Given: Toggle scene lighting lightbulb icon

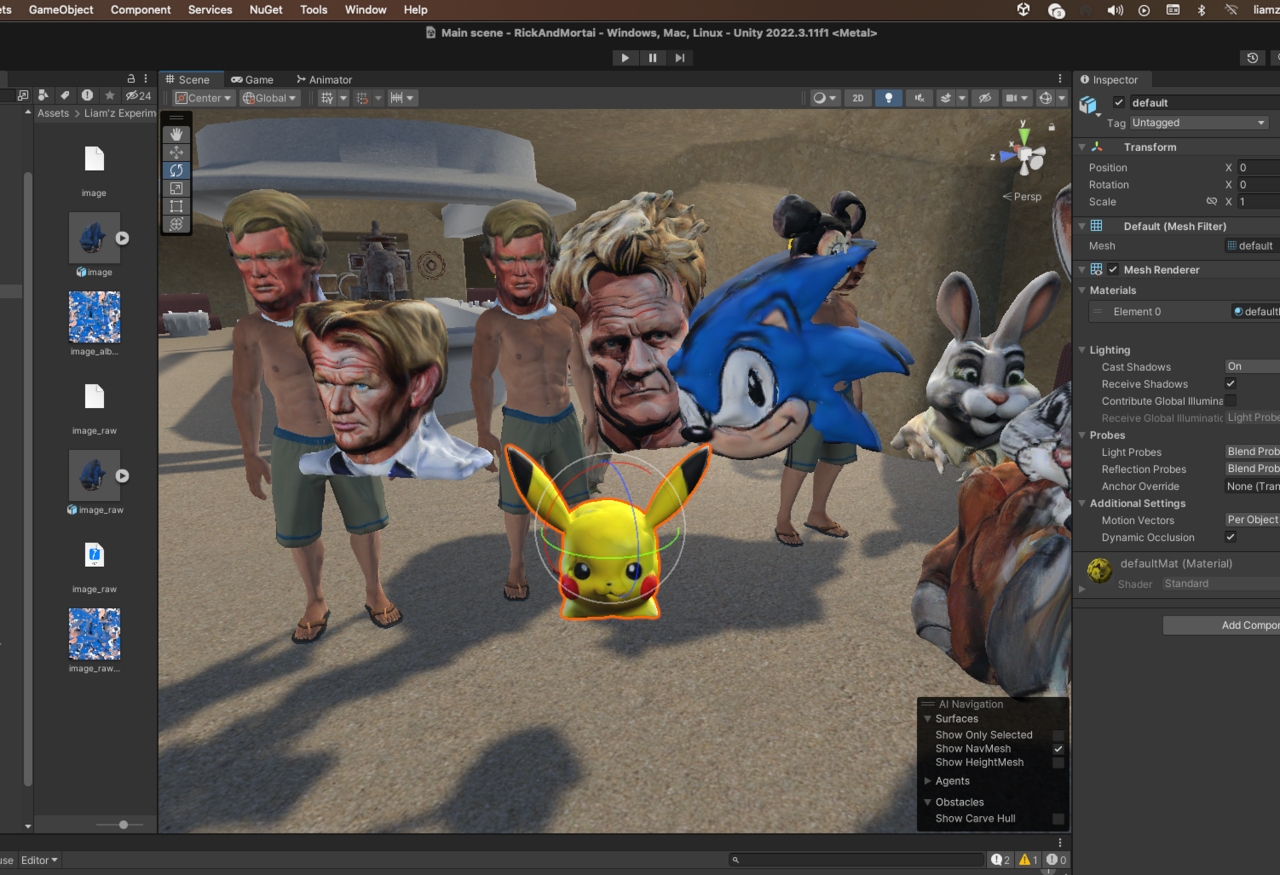Looking at the screenshot, I should click(x=888, y=98).
